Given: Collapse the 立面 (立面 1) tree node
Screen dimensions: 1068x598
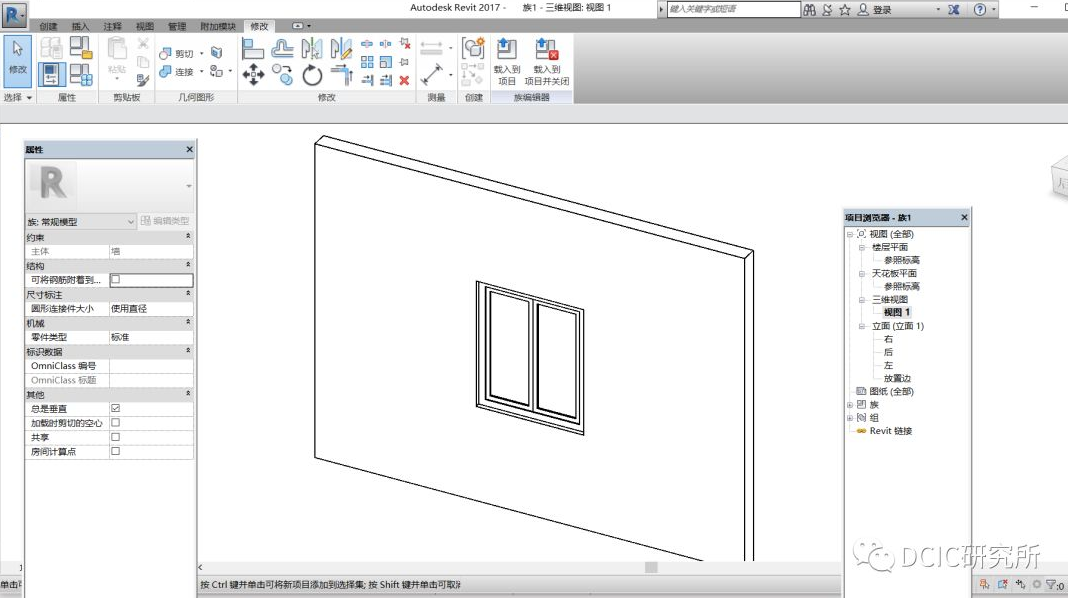Looking at the screenshot, I should point(862,326).
